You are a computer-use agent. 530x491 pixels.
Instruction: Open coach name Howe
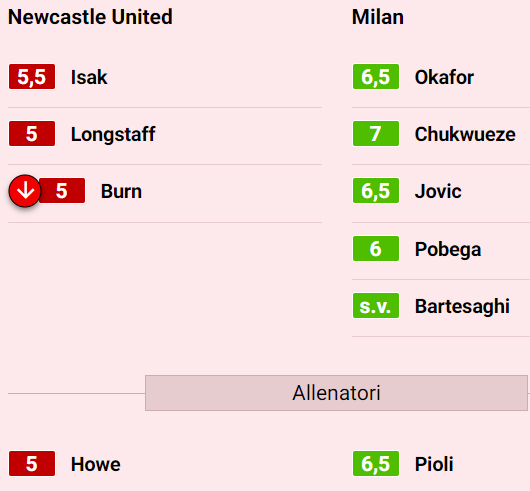(x=96, y=464)
